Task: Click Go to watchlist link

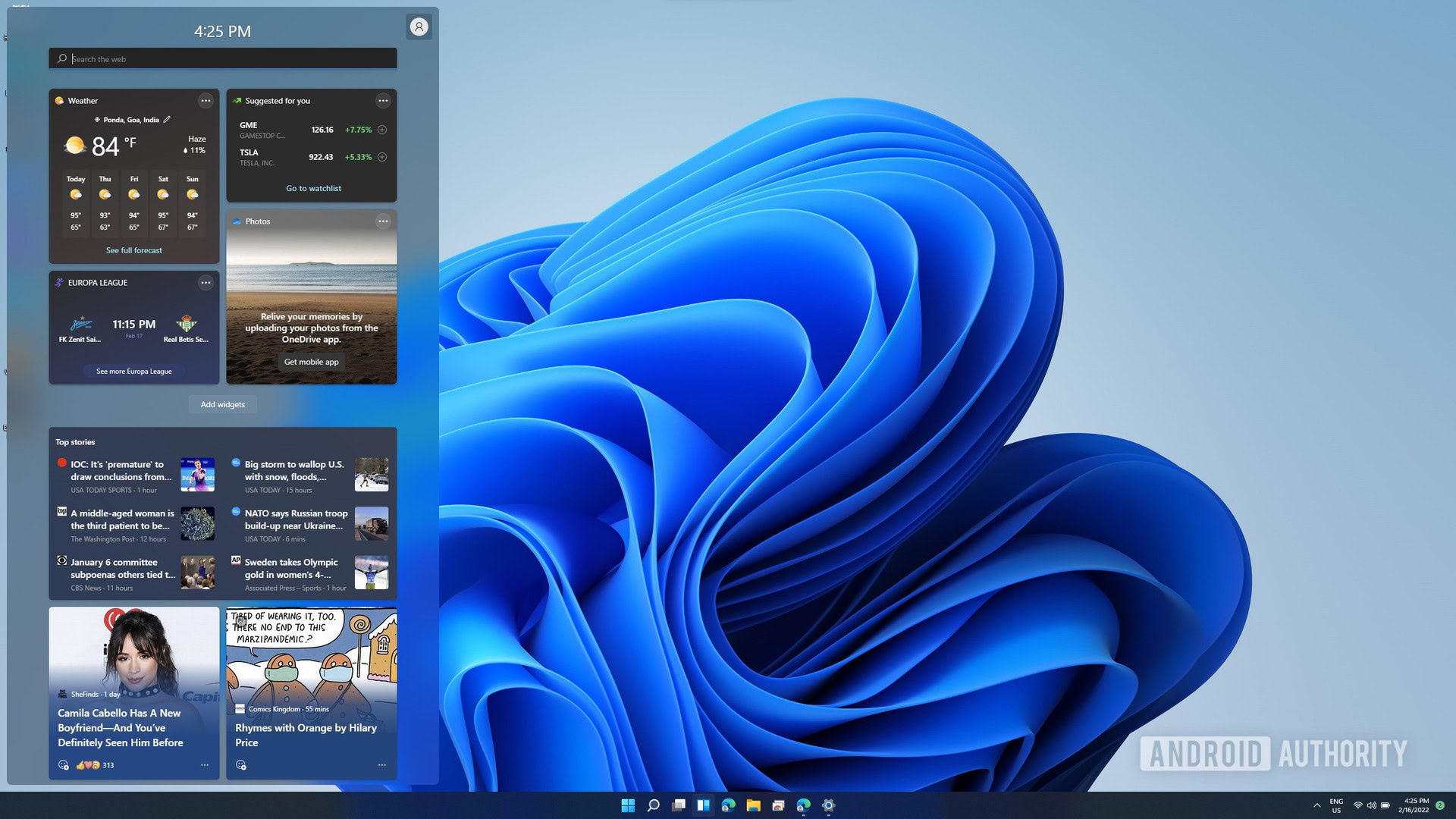Action: 313,188
